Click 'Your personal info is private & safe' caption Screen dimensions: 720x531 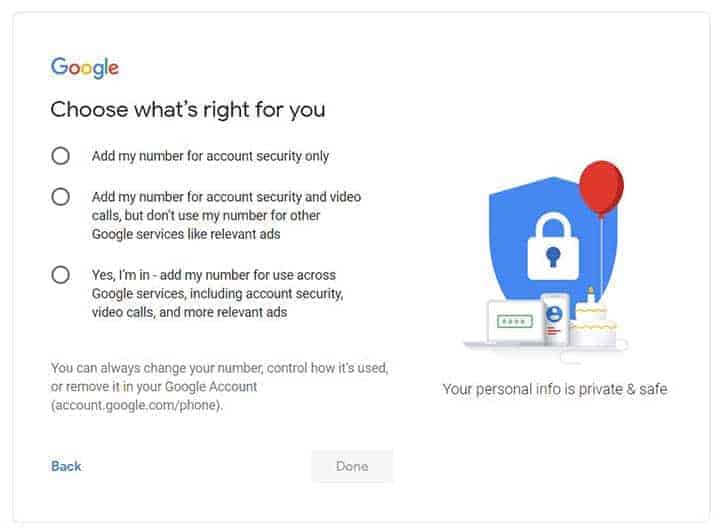pos(554,388)
